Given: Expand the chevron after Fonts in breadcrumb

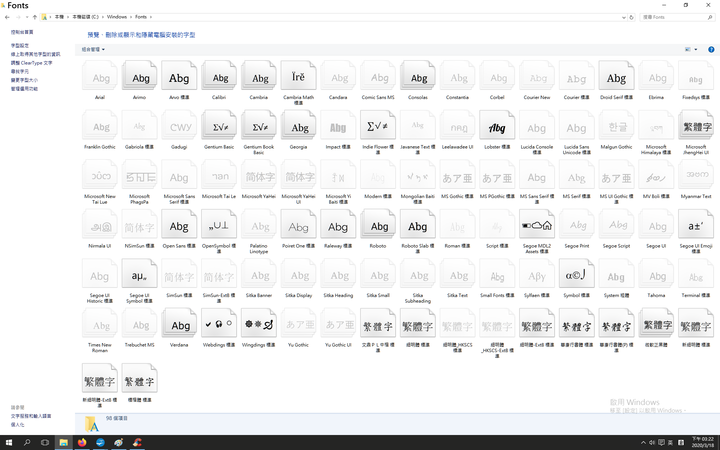Looking at the screenshot, I should pos(151,17).
